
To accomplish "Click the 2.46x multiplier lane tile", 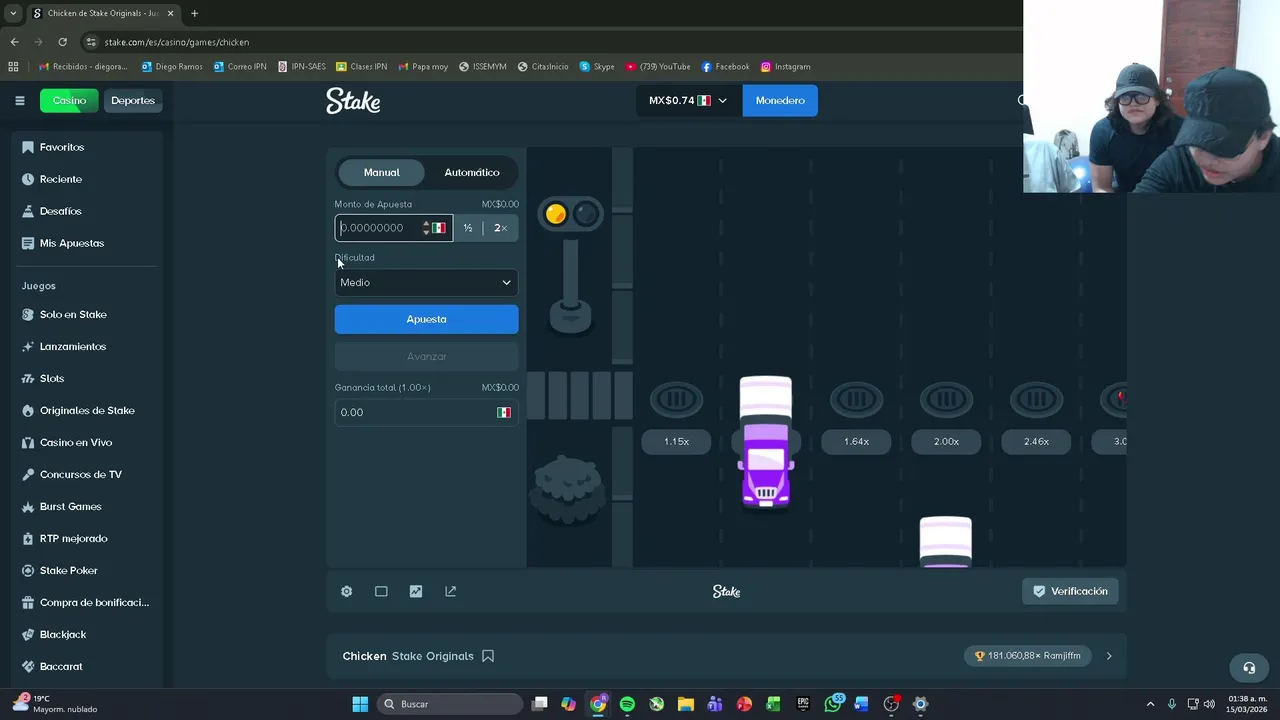I will coord(1036,441).
